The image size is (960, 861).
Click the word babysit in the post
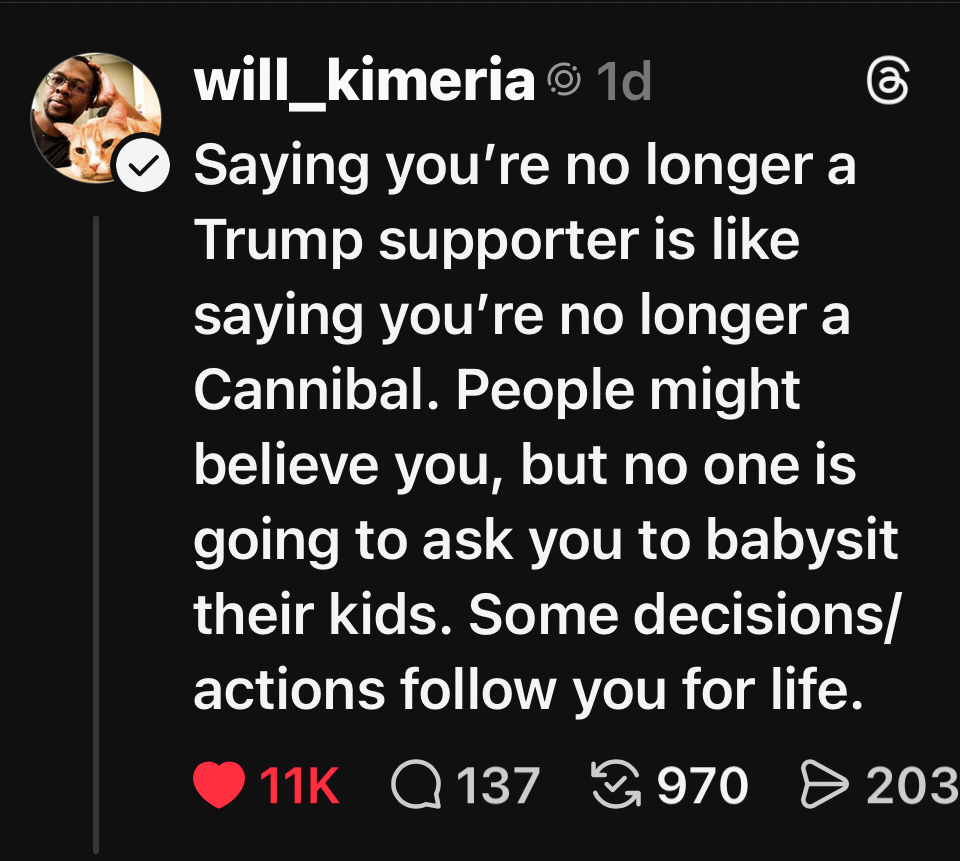pos(803,539)
